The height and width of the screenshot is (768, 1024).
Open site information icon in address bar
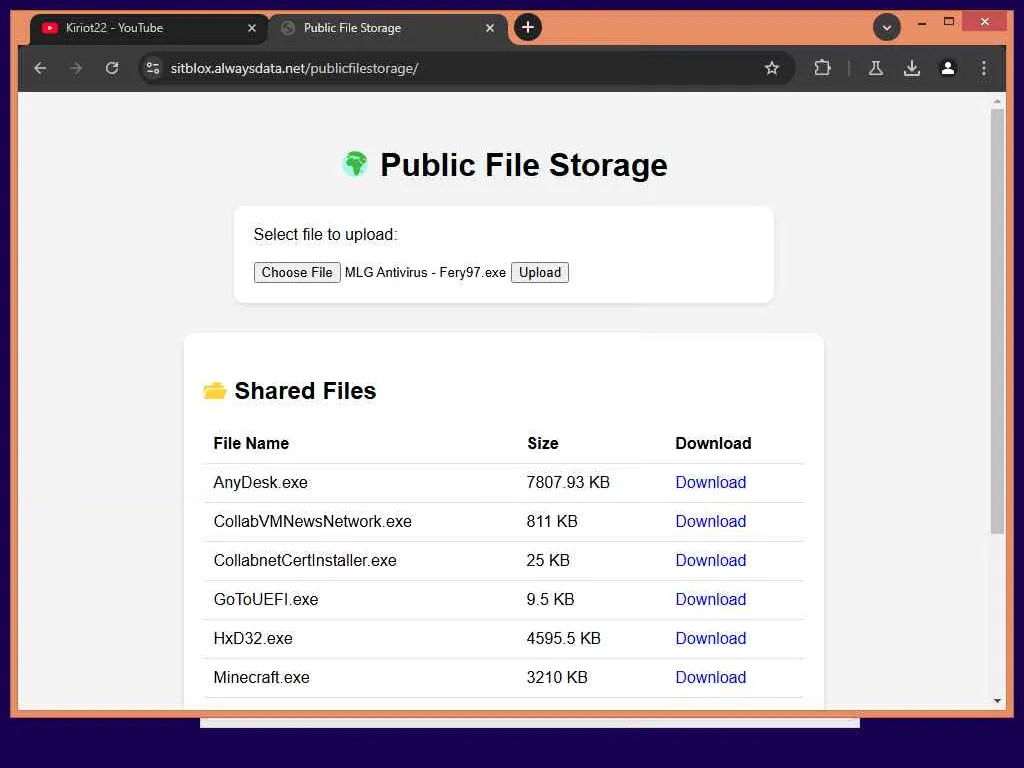pos(153,68)
